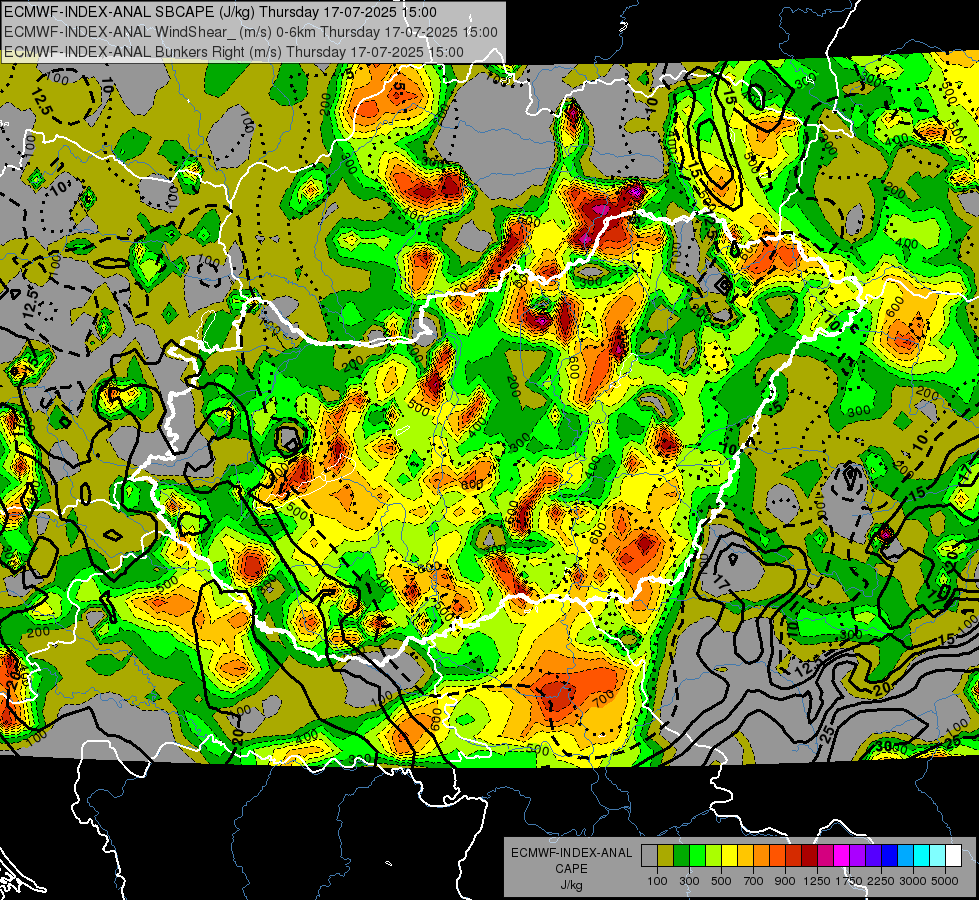Click the 2250 label under the color bar
Screen dimensions: 979x900
(x=881, y=881)
